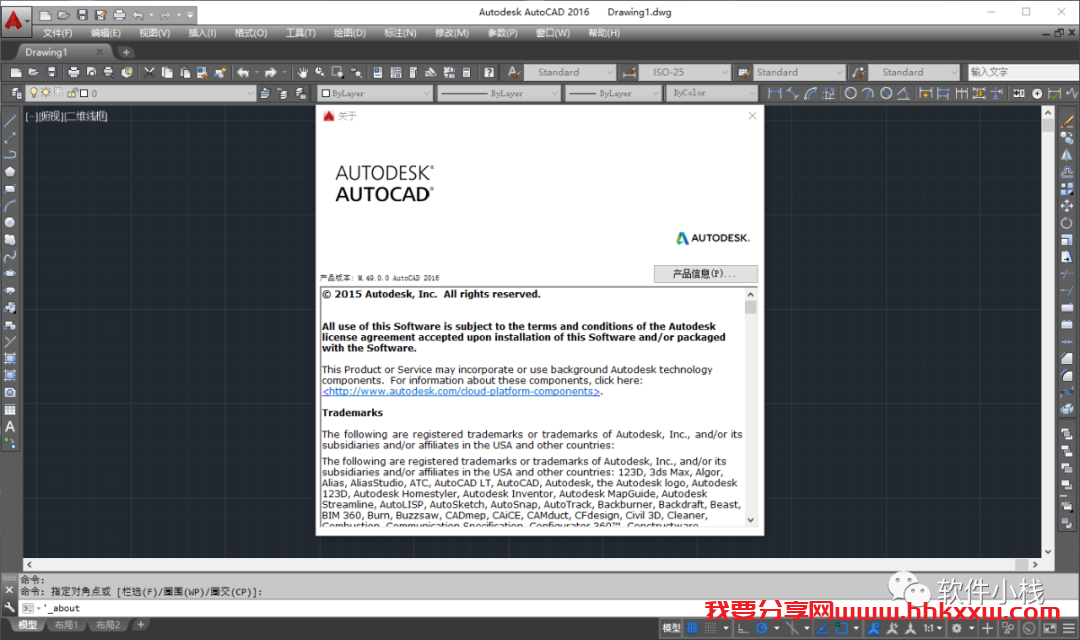Click the About dialog scrollbar down arrow
1080x640 pixels.
[x=751, y=520]
